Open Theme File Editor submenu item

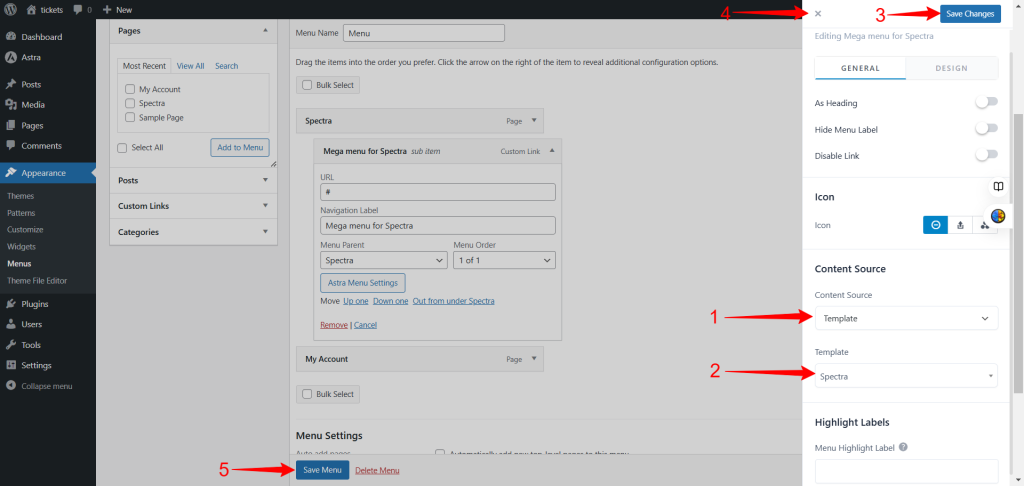[37, 281]
